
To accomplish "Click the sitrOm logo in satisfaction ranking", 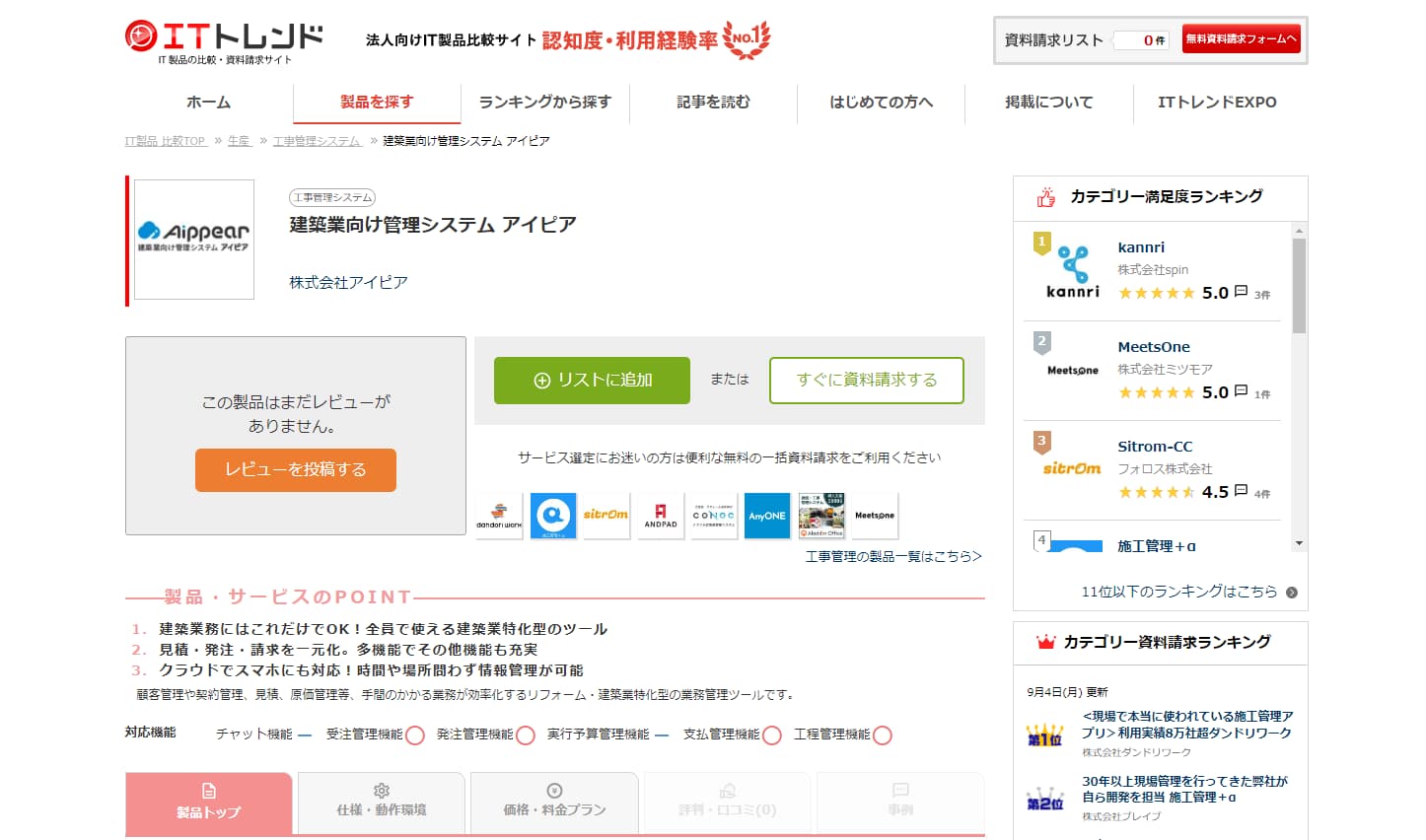I will pyautogui.click(x=1072, y=468).
